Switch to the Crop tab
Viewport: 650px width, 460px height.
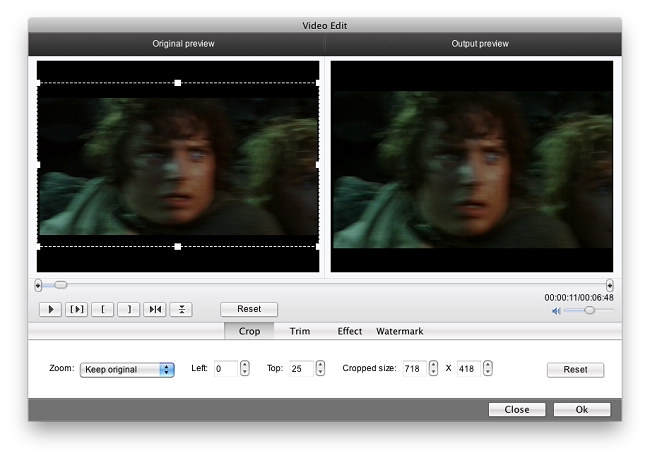pos(249,331)
